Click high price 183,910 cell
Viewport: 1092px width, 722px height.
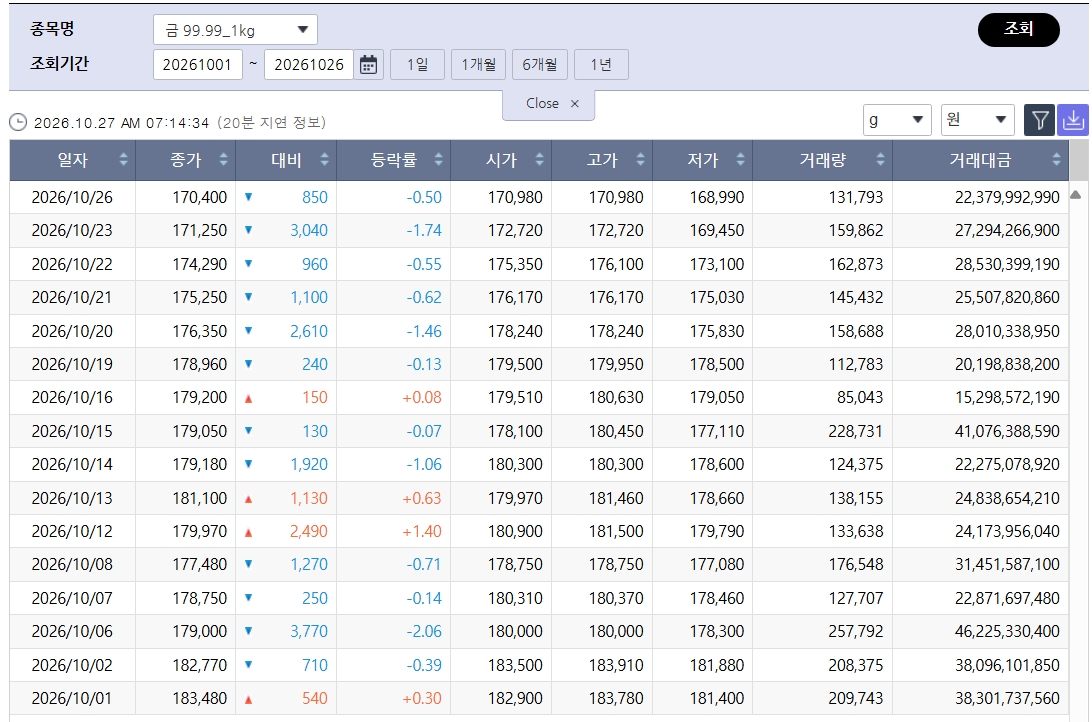point(602,665)
